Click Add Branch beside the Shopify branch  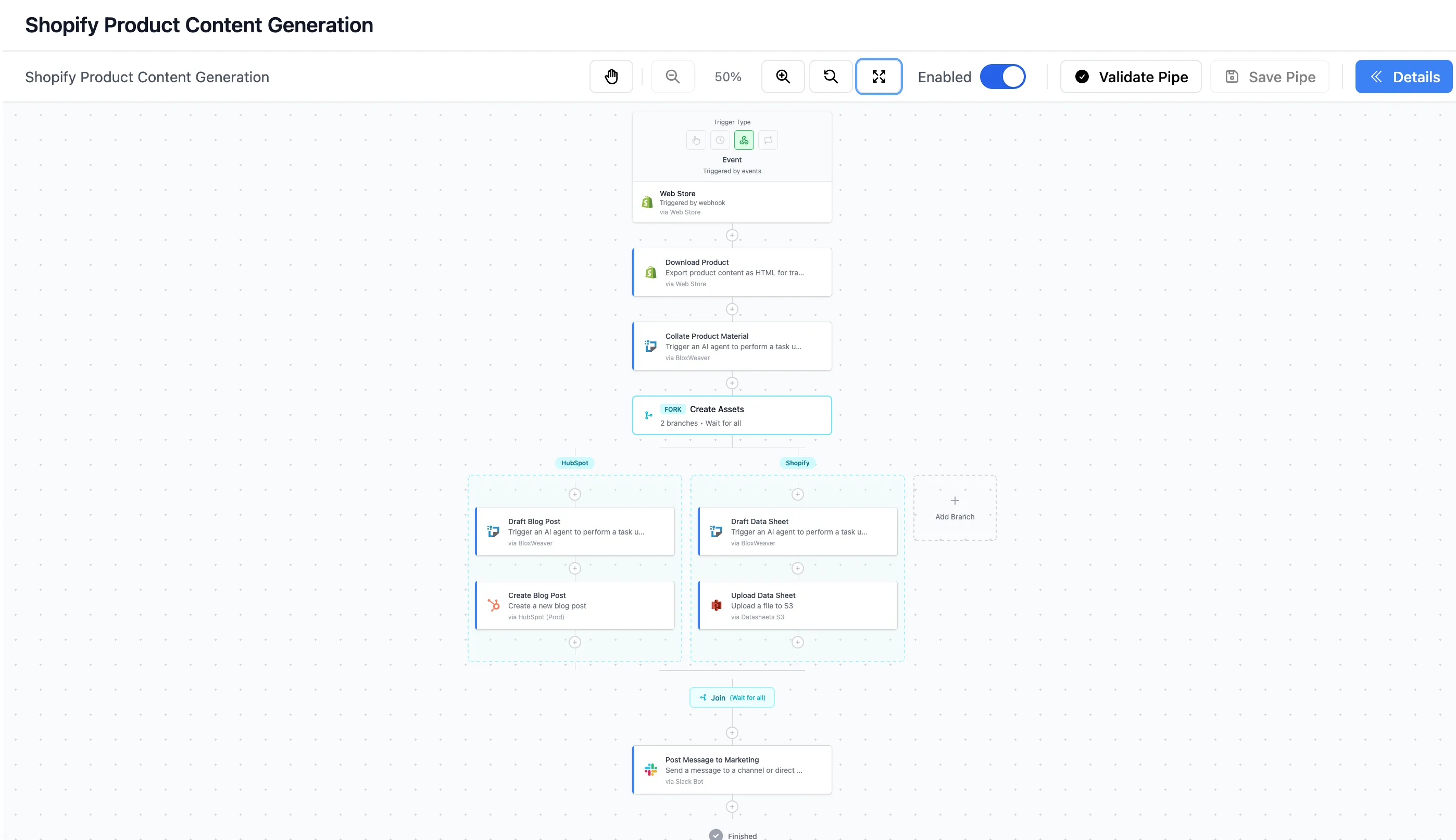click(955, 507)
